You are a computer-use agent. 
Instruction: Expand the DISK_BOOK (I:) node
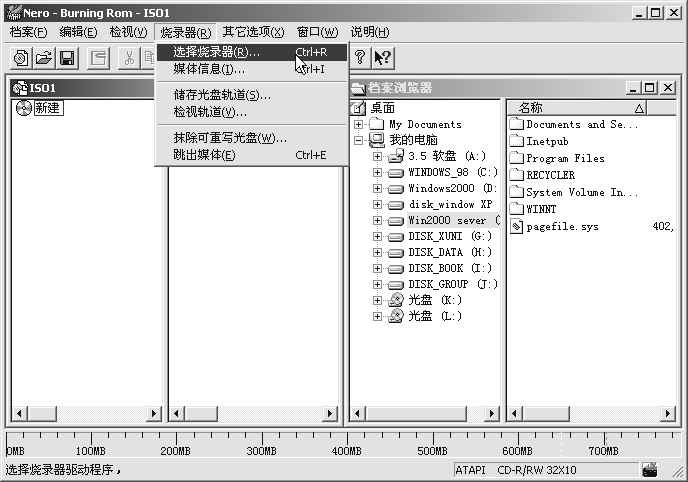[x=377, y=268]
